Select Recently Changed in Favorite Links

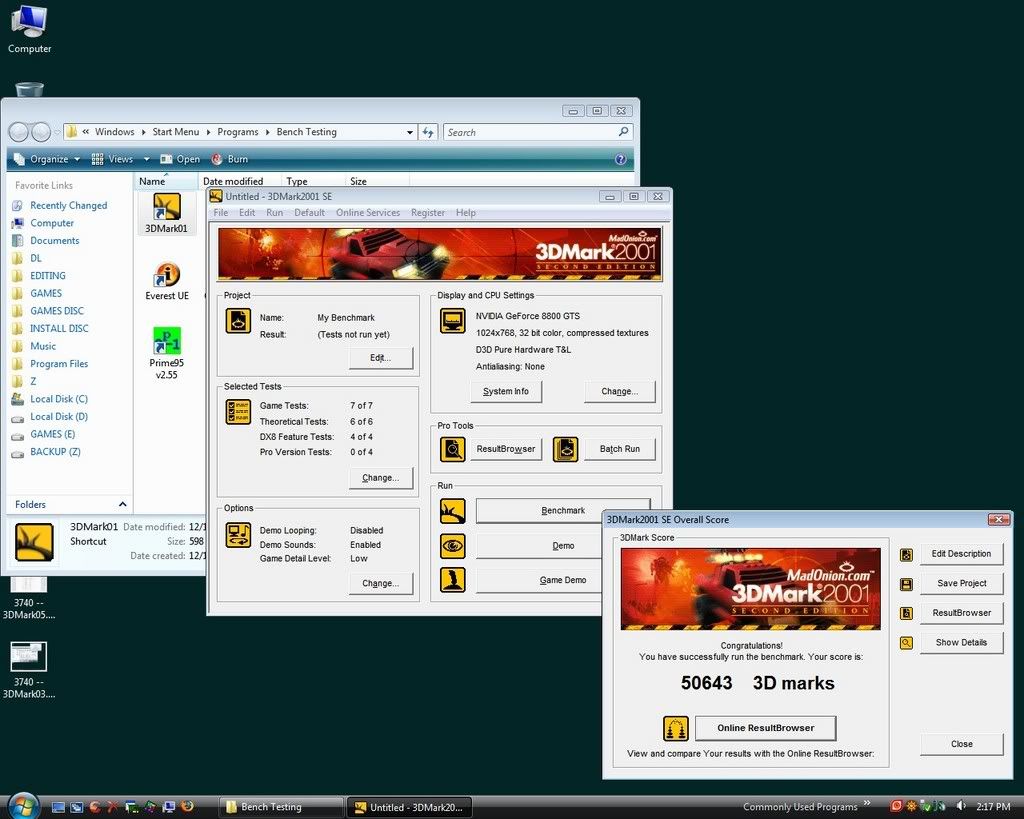[x=69, y=205]
